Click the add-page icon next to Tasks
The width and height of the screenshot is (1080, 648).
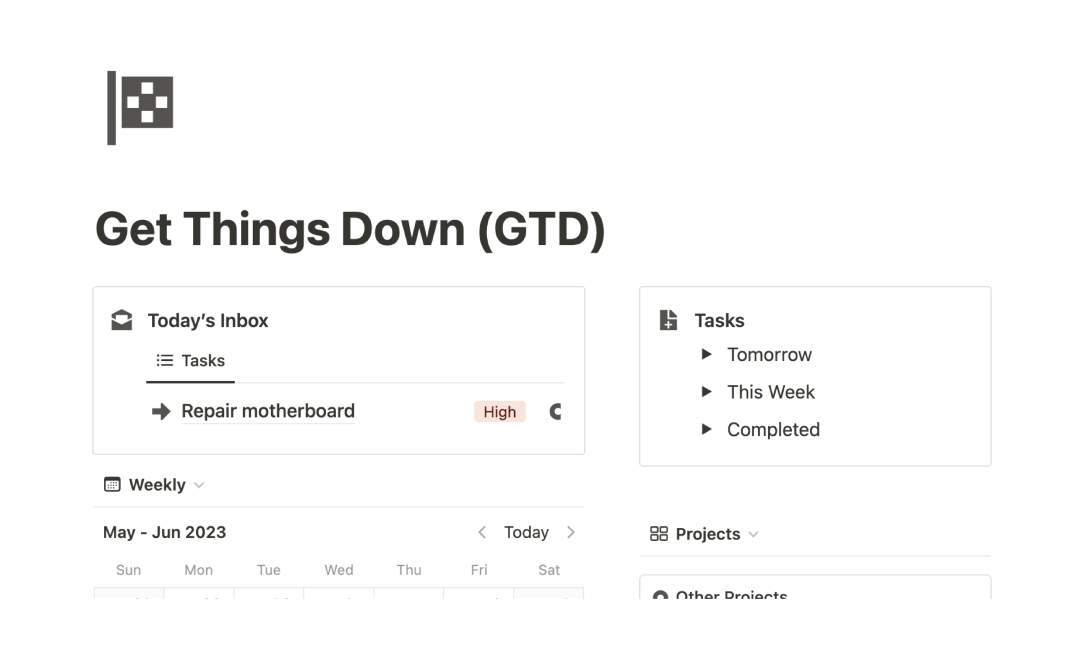pos(667,320)
